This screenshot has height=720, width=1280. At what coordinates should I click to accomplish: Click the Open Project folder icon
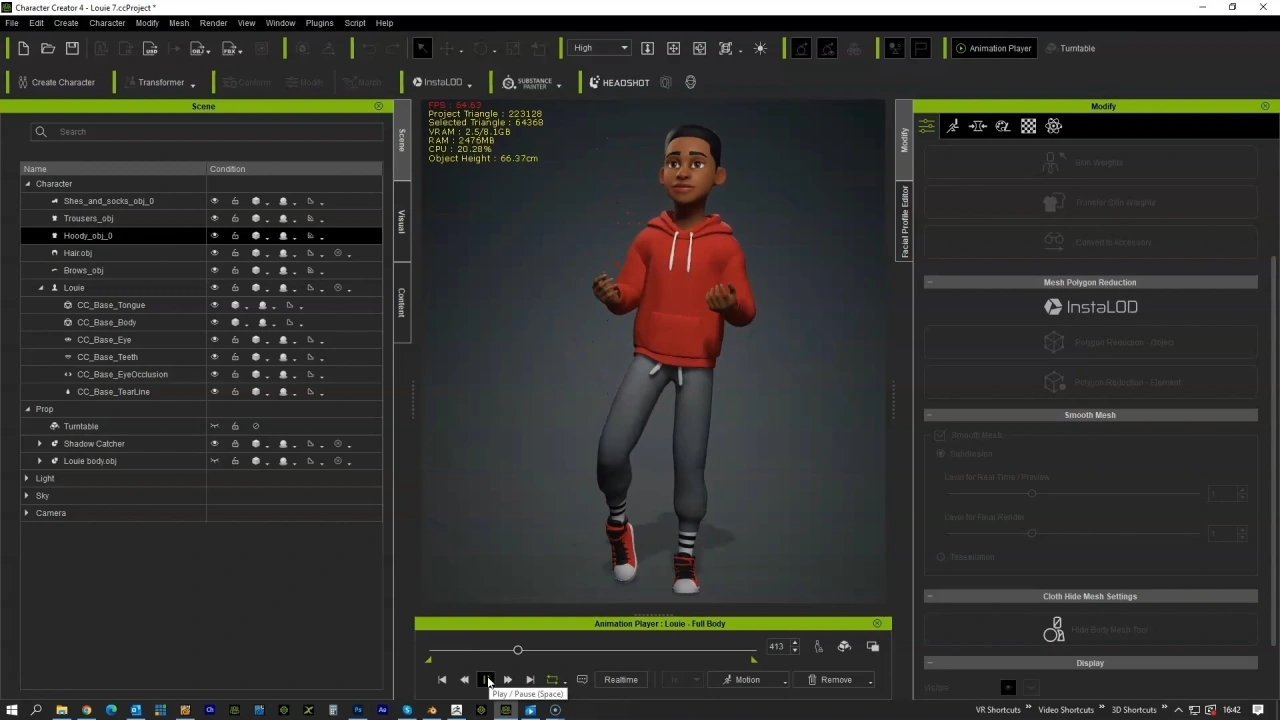48,48
